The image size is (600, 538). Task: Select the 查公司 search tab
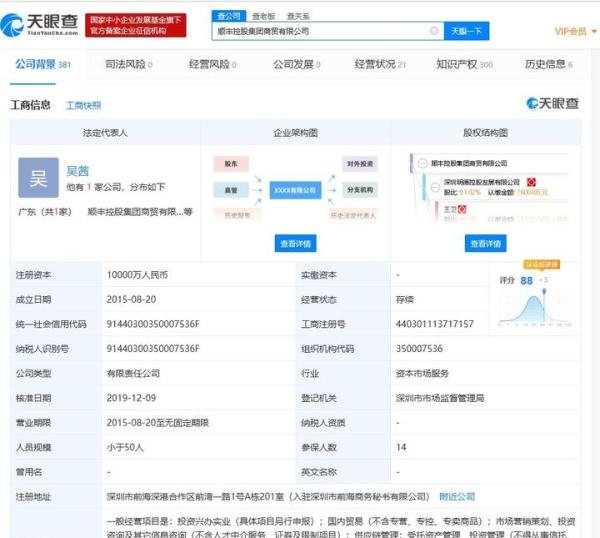tap(228, 16)
